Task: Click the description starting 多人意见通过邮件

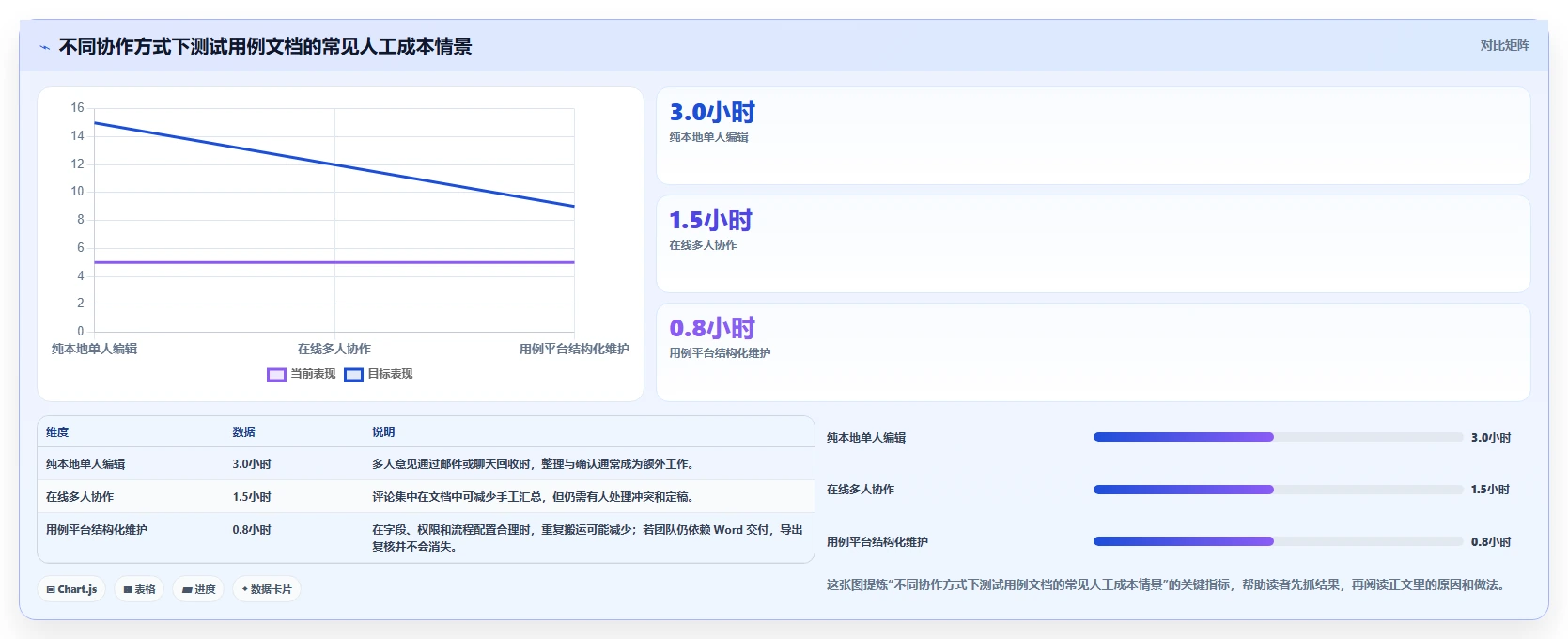Action: coord(533,464)
